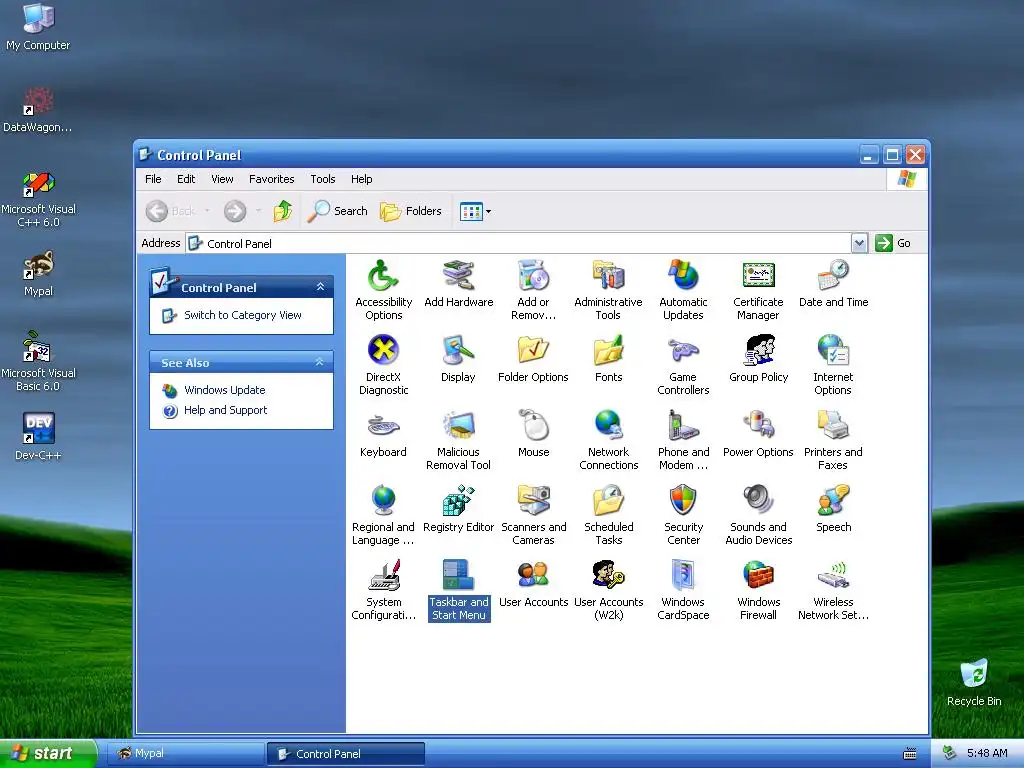Click the Go button
The width and height of the screenshot is (1024, 768).
tap(893, 243)
